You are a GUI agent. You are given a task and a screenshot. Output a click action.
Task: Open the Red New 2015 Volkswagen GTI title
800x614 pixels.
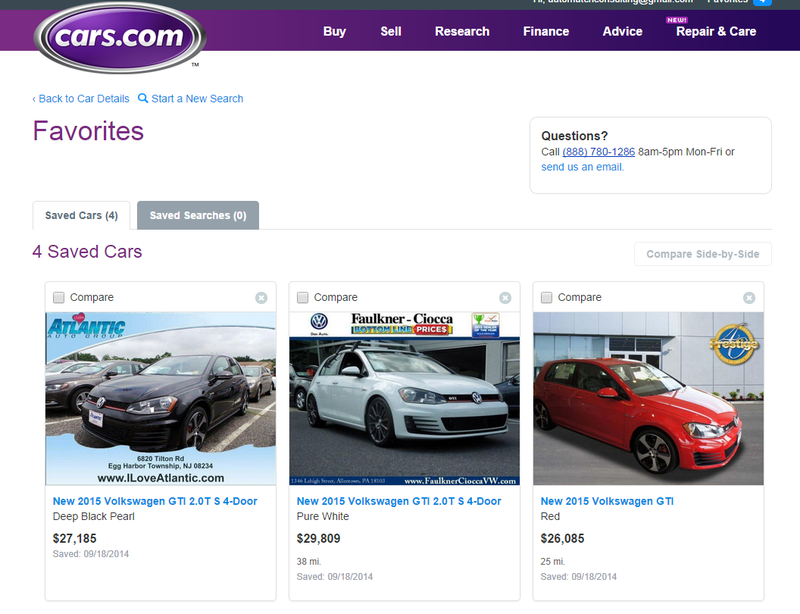point(607,501)
